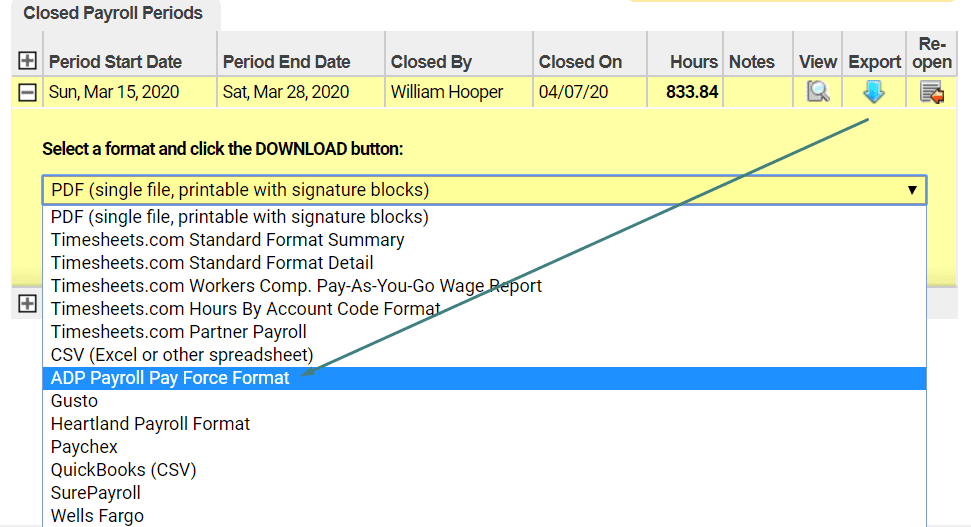Viewport: 971px width, 527px height.
Task: Expand all rows using the header plus icon
Action: [x=27, y=61]
